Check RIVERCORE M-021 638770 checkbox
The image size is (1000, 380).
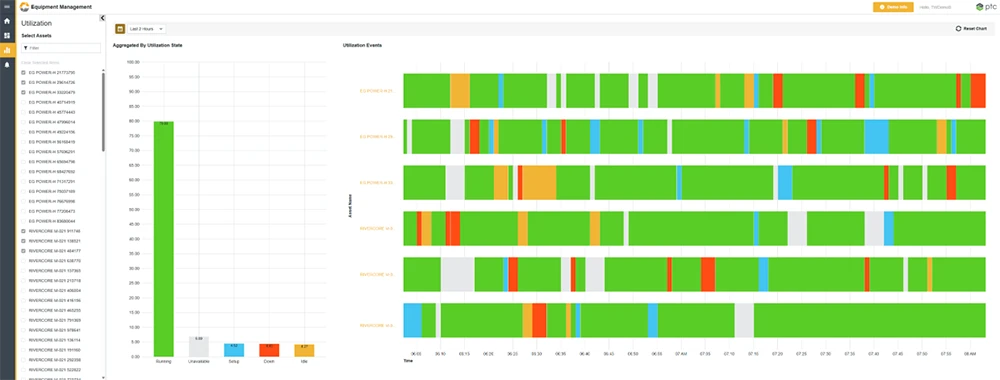24,261
